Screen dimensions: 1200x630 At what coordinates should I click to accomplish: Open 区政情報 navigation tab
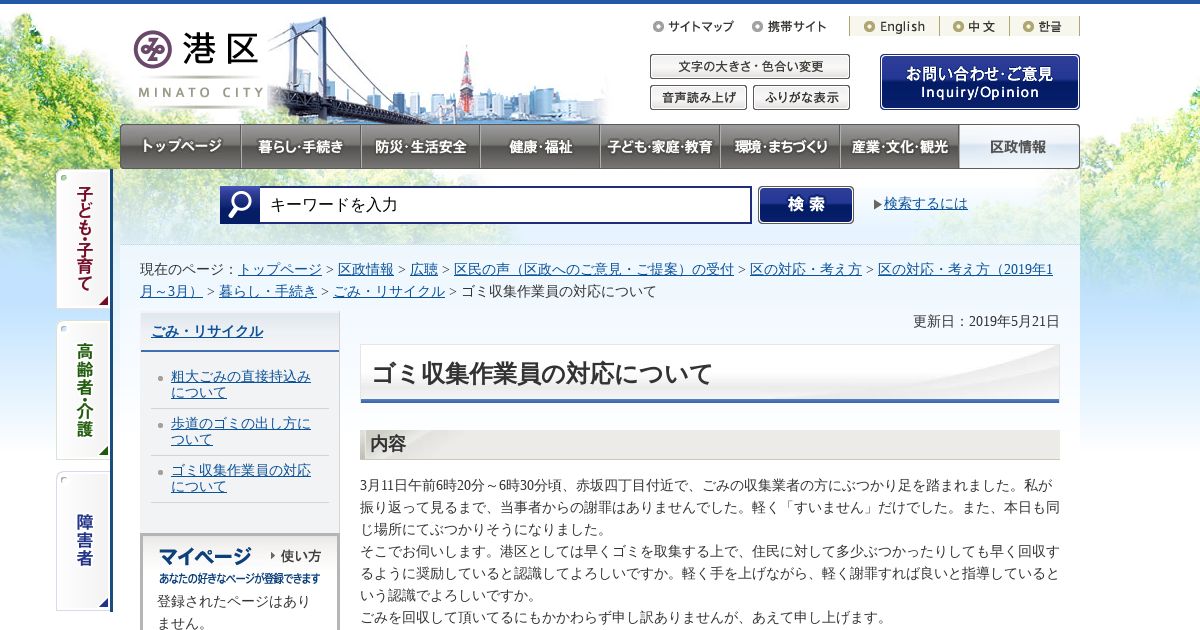[1019, 147]
